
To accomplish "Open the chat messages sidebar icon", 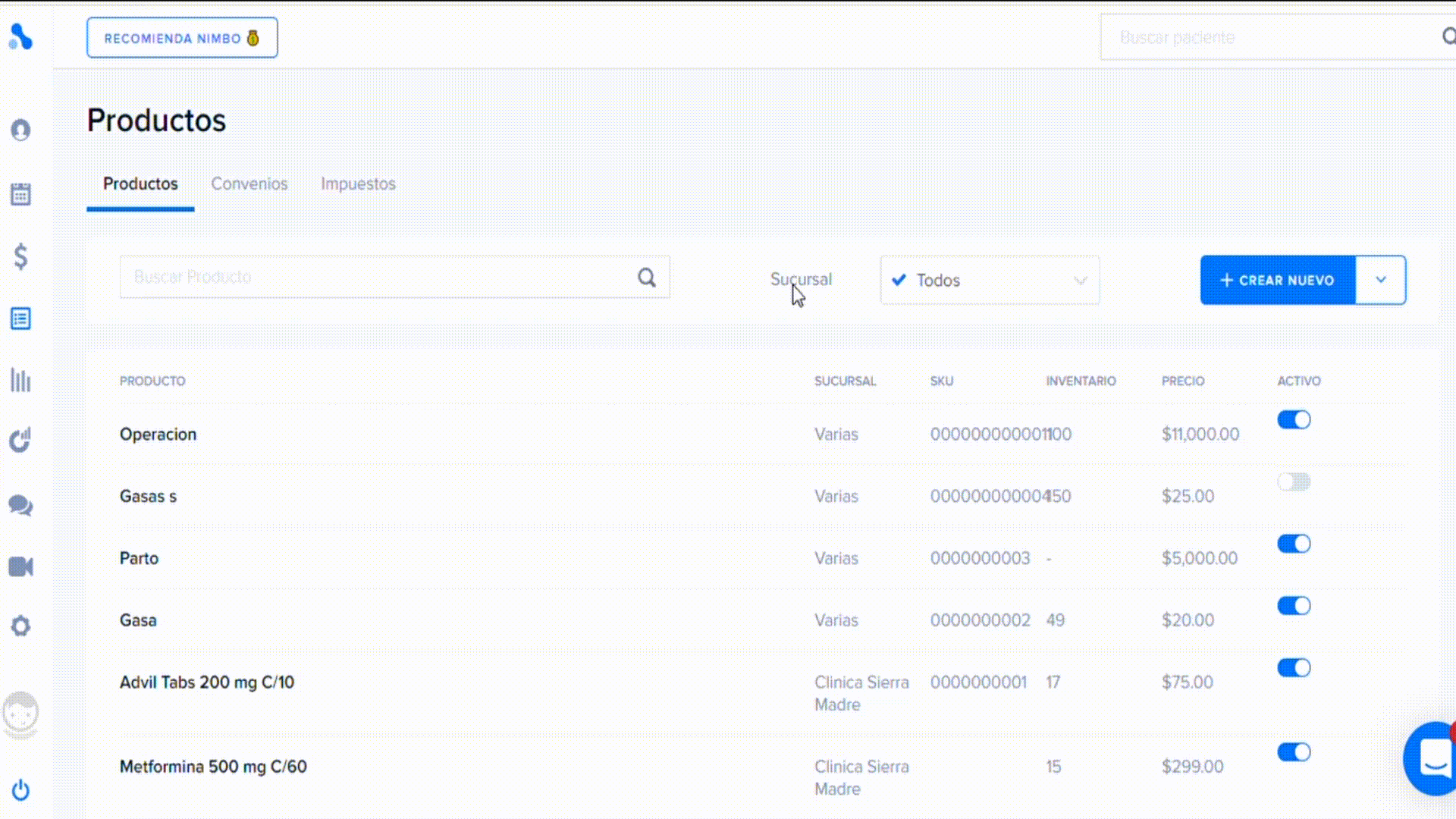I will pyautogui.click(x=20, y=505).
